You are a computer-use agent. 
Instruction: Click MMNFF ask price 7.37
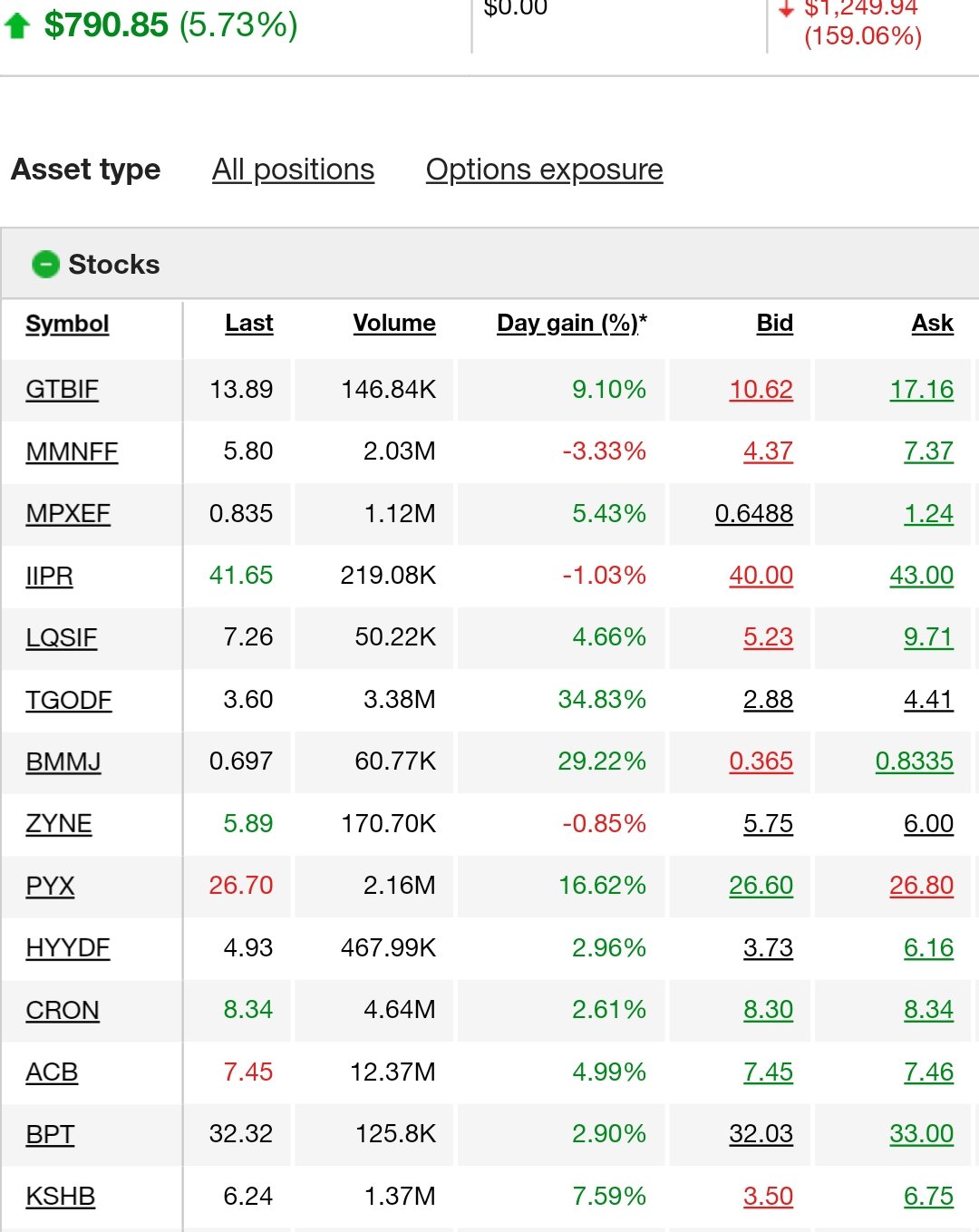click(x=929, y=451)
